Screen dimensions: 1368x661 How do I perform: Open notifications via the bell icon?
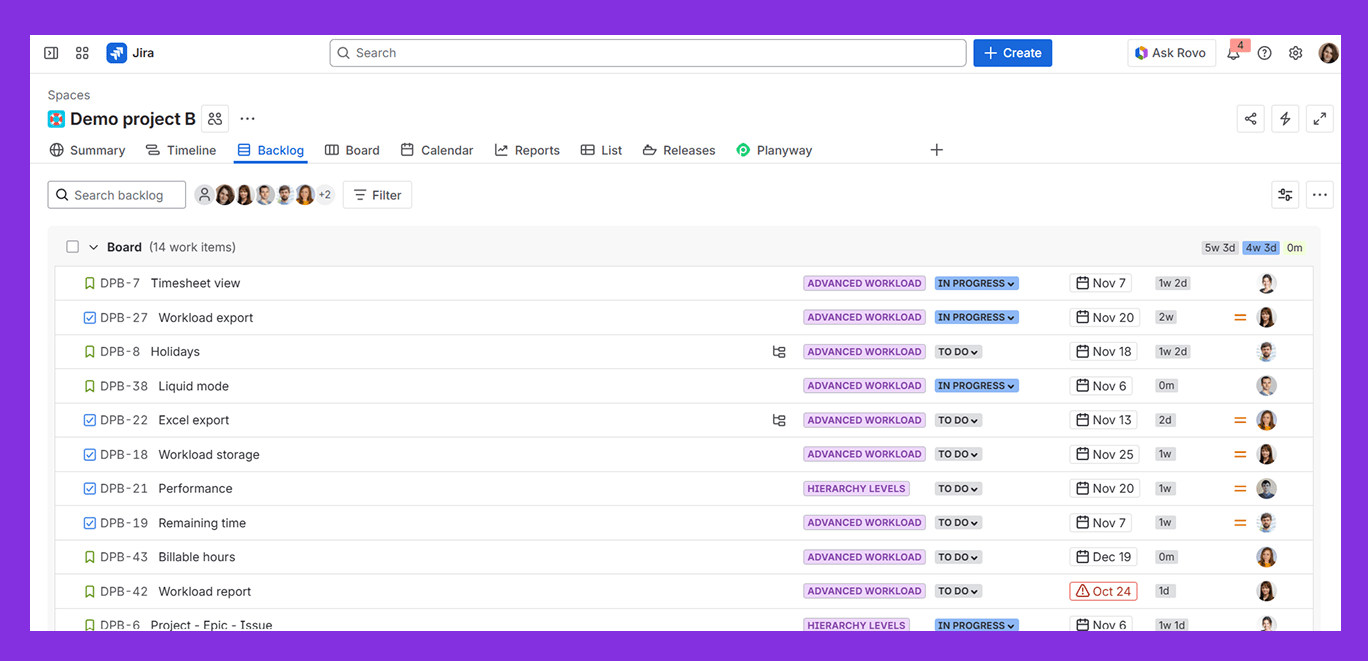[1233, 53]
